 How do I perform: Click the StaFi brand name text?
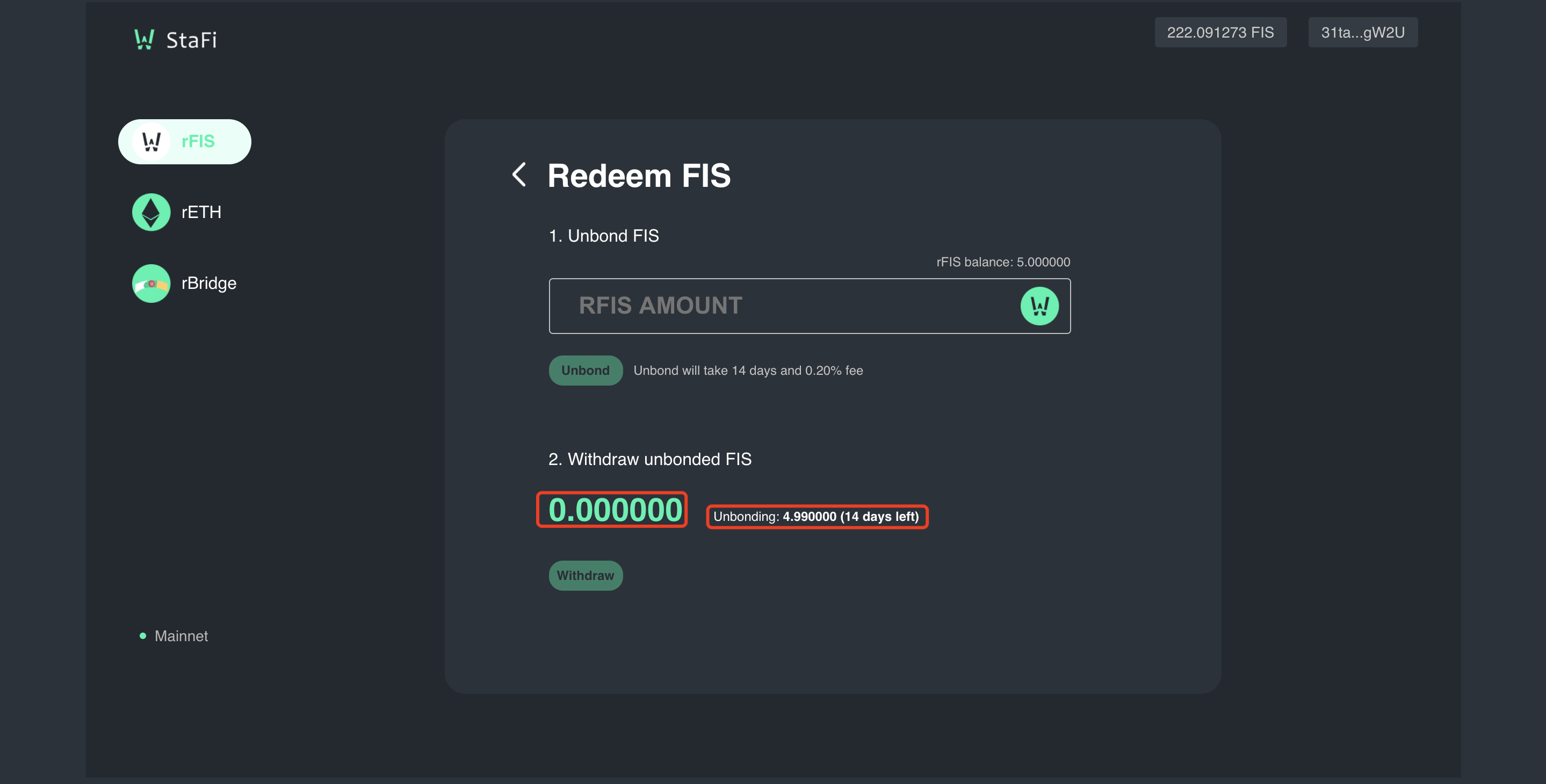[x=191, y=40]
